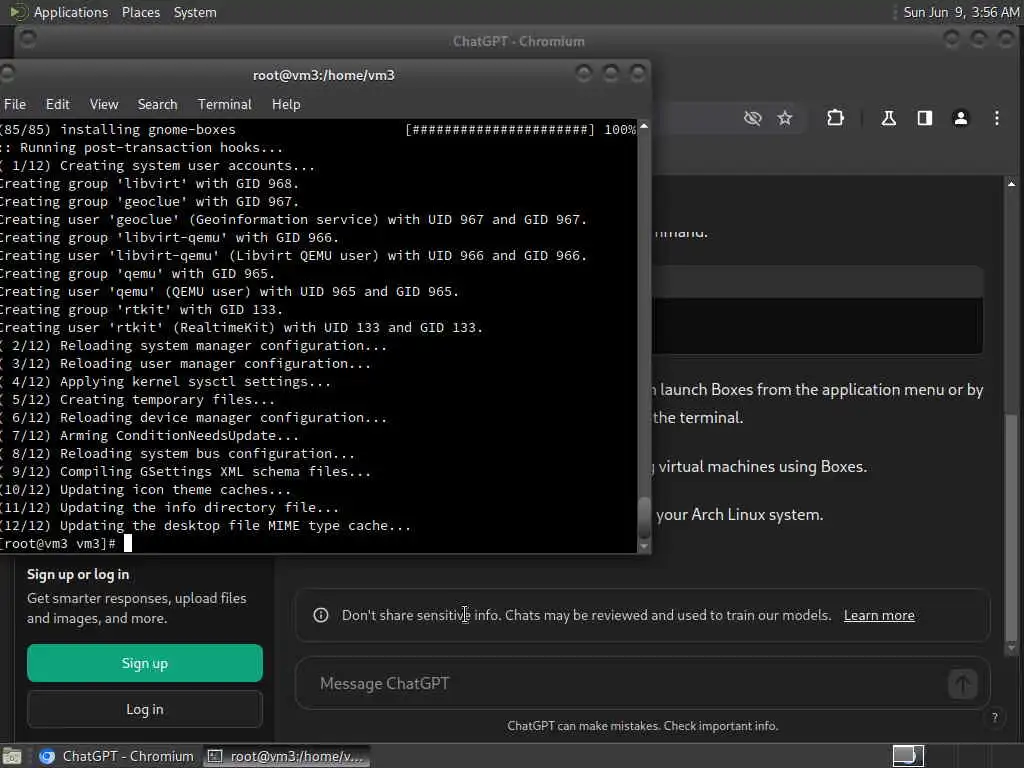
Task: Switch to root@vm3 terminal taskbar entry
Action: tap(285, 756)
